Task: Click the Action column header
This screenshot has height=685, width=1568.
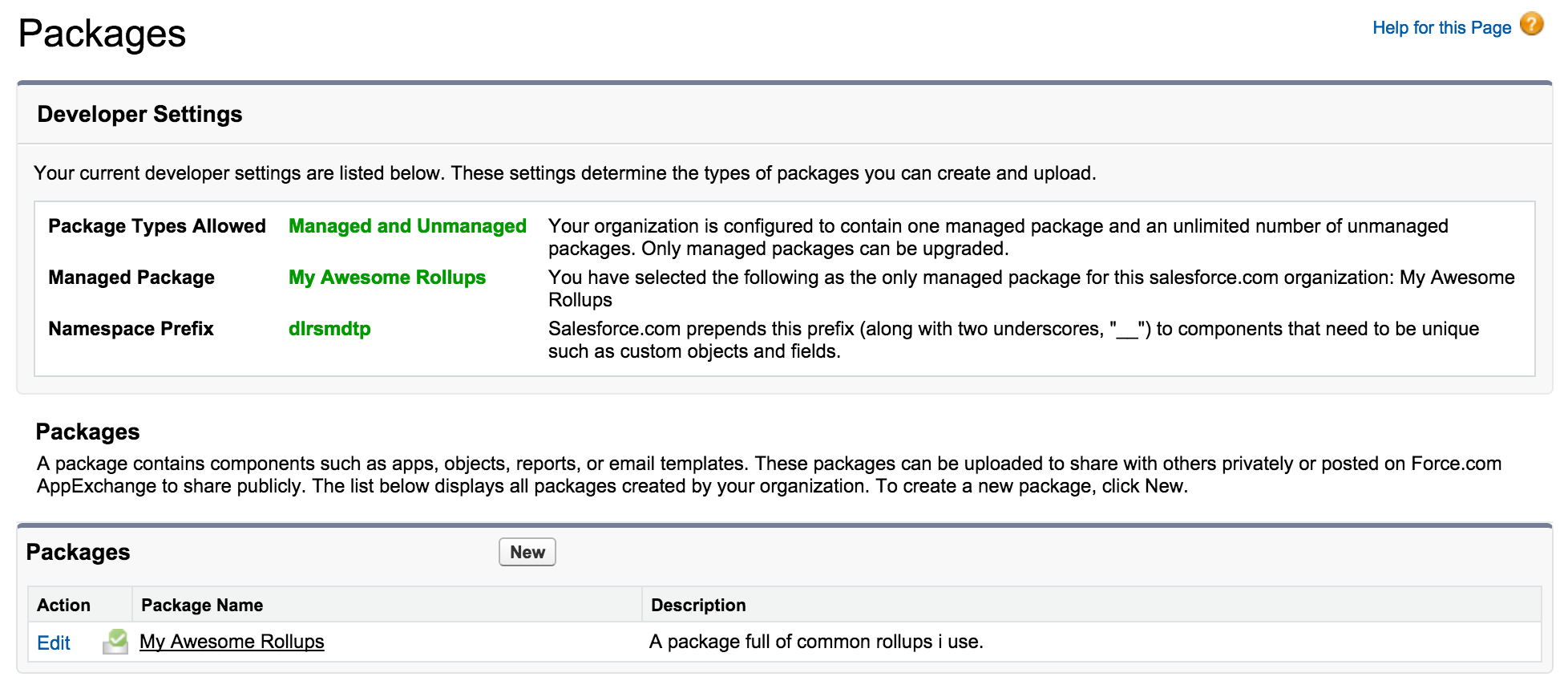Action: (x=63, y=606)
